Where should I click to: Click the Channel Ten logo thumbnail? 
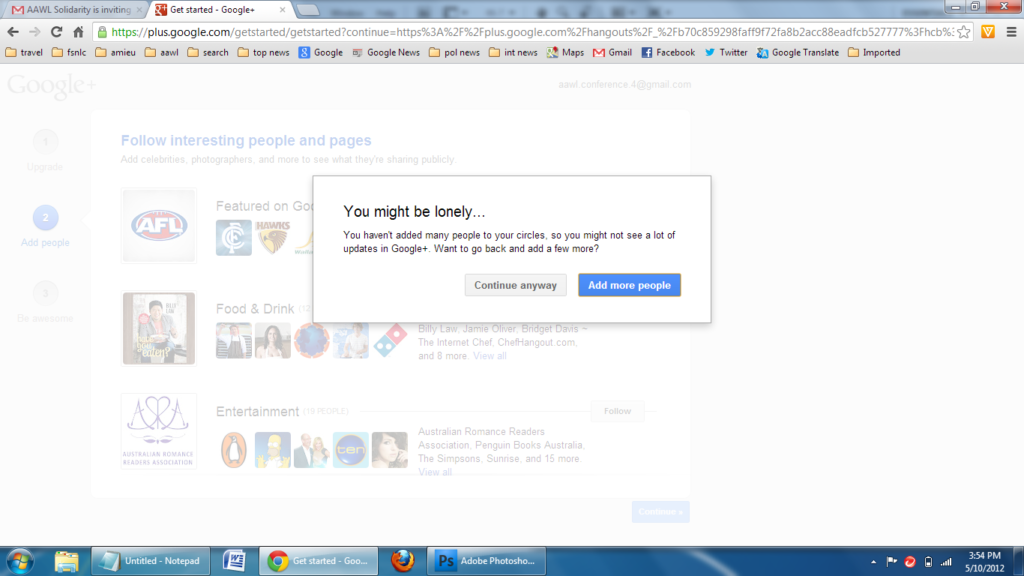click(x=351, y=450)
